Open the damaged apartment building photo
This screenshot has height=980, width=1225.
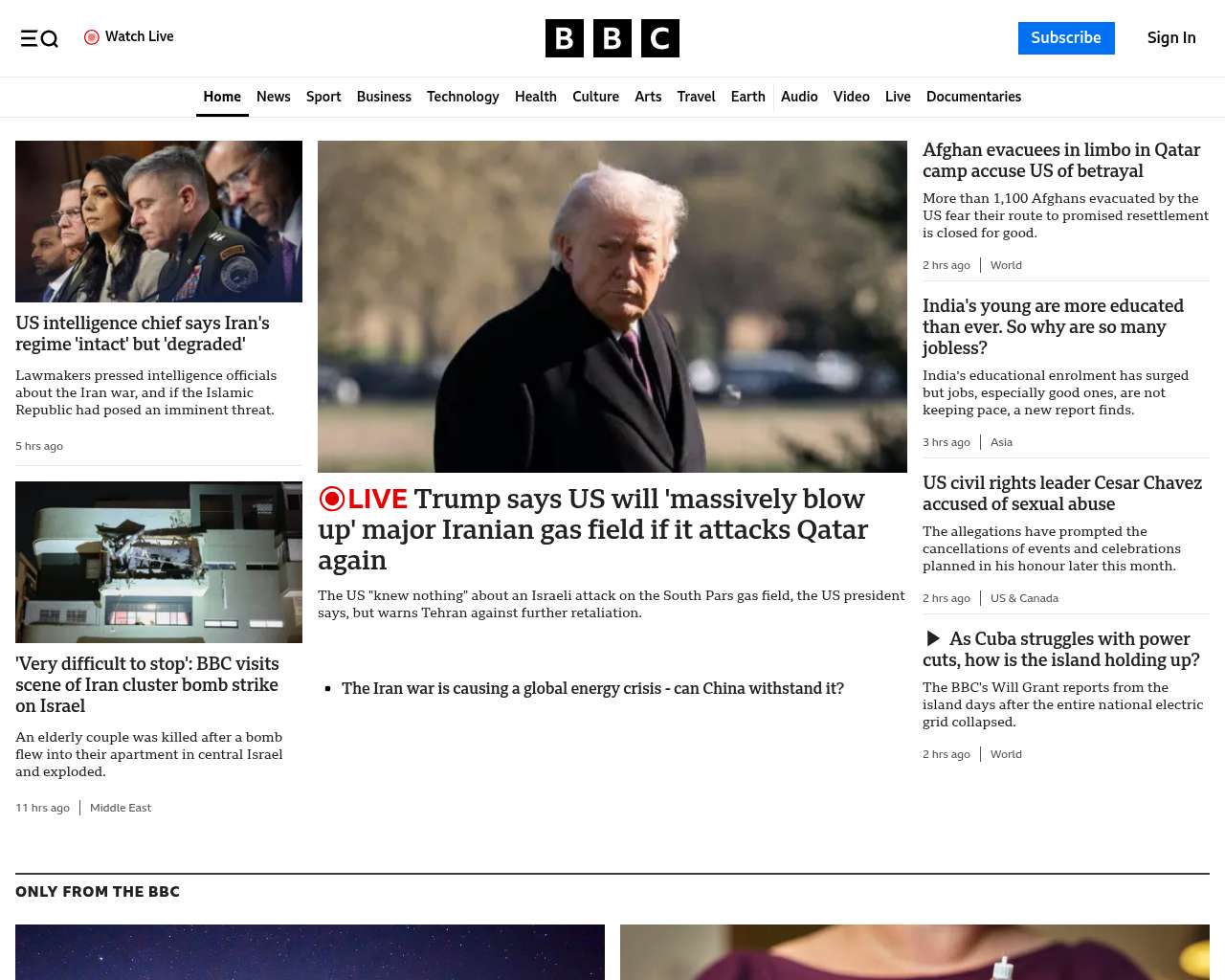tap(159, 562)
